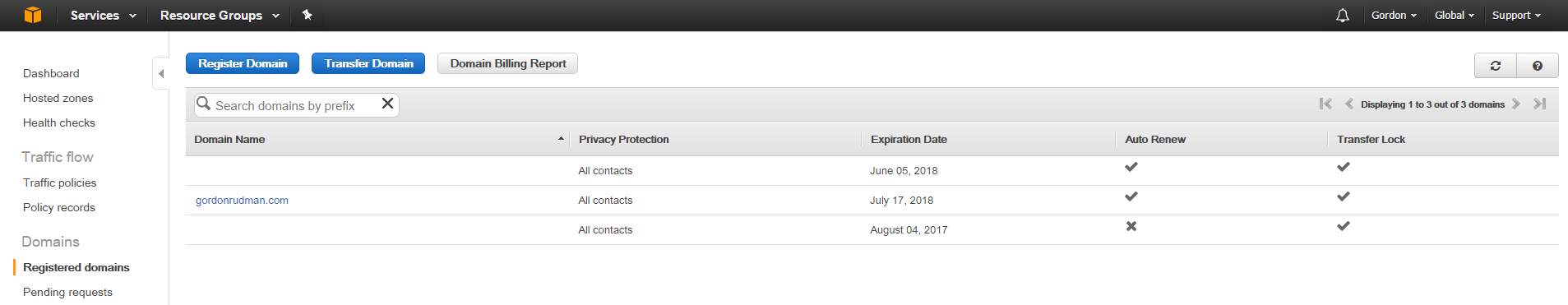The width and height of the screenshot is (1568, 305).
Task: Open Pending requests in sidebar
Action: 67,292
